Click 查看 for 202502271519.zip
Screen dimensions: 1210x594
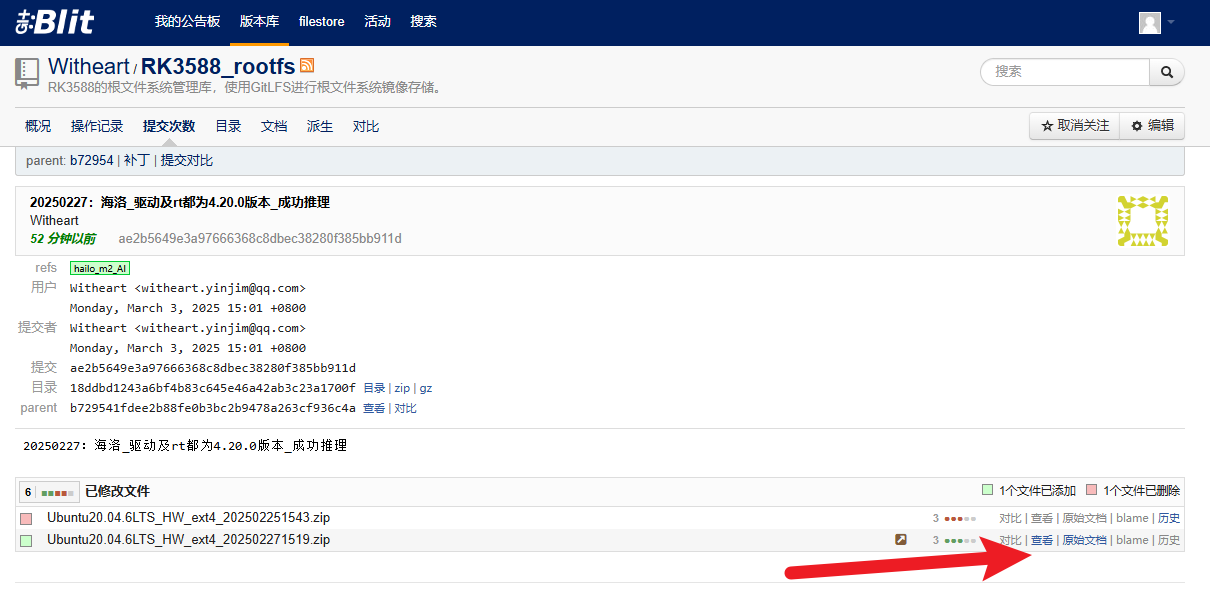point(1042,540)
